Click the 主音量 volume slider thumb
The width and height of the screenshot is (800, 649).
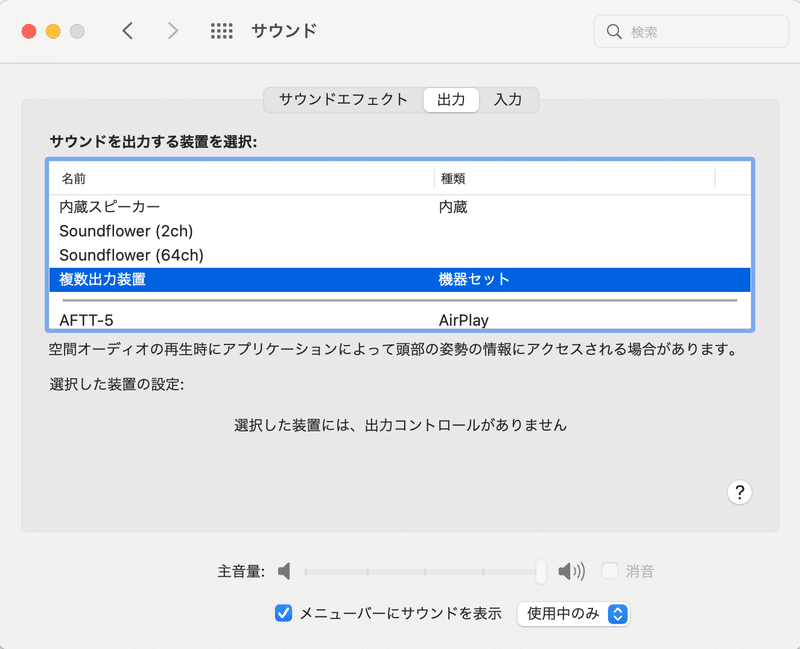pyautogui.click(x=541, y=571)
